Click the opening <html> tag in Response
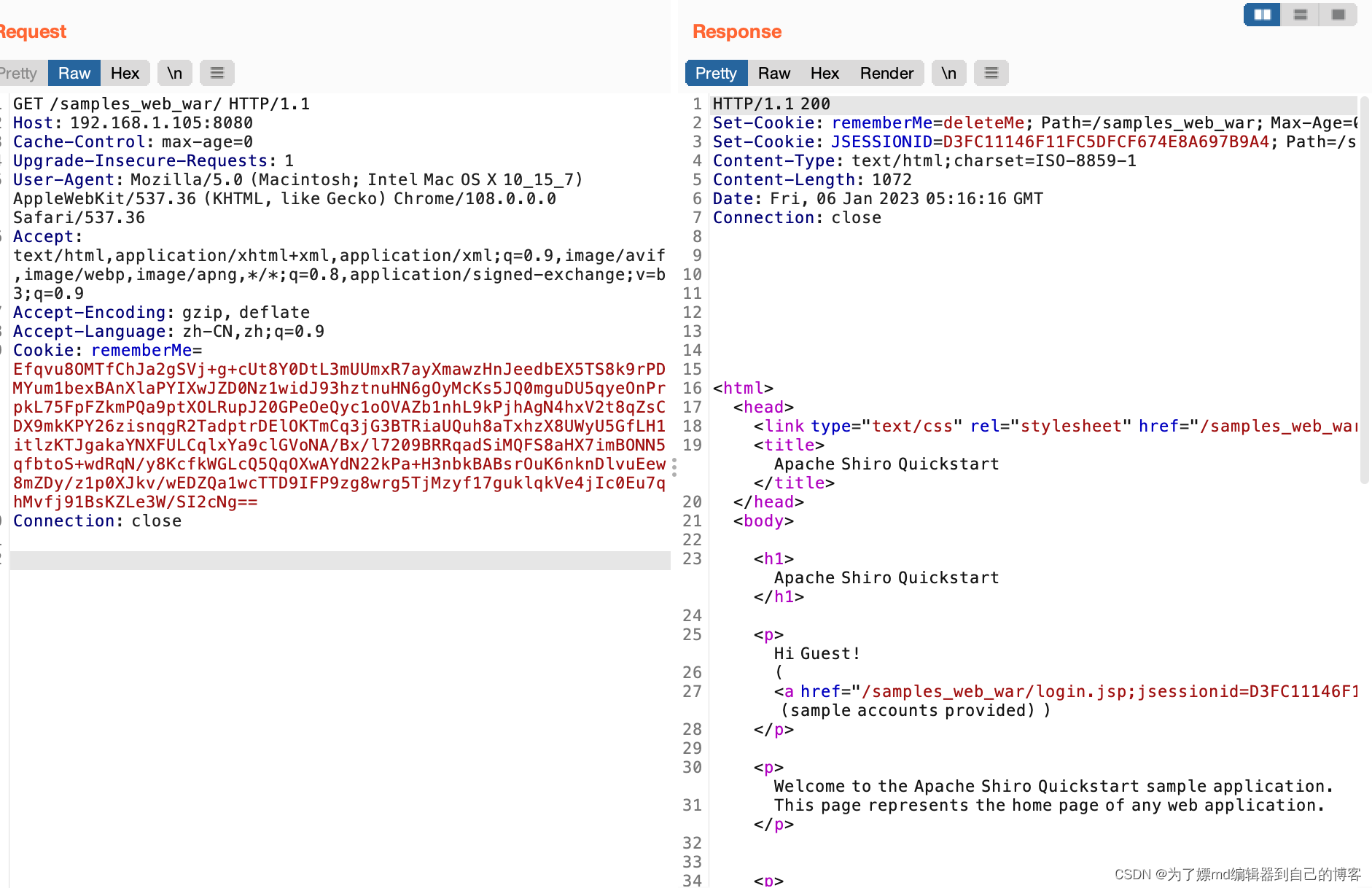 [743, 388]
